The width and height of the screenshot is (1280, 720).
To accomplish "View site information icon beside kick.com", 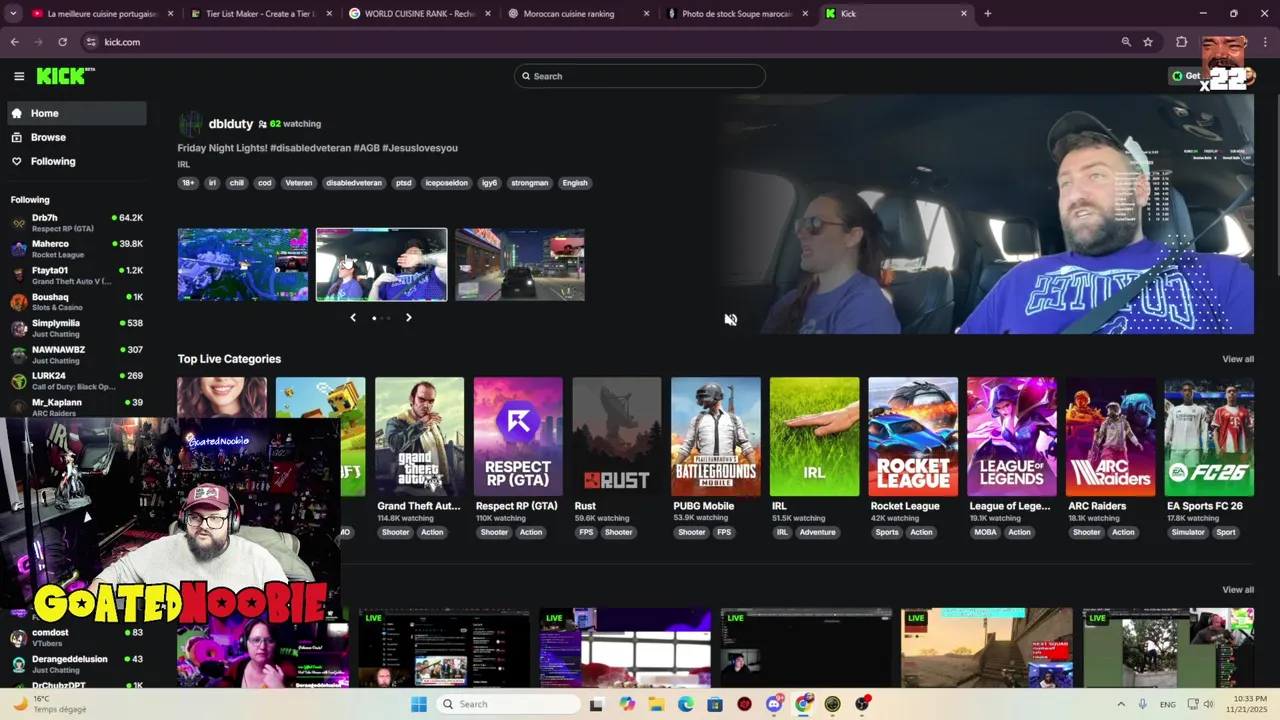I will point(91,42).
